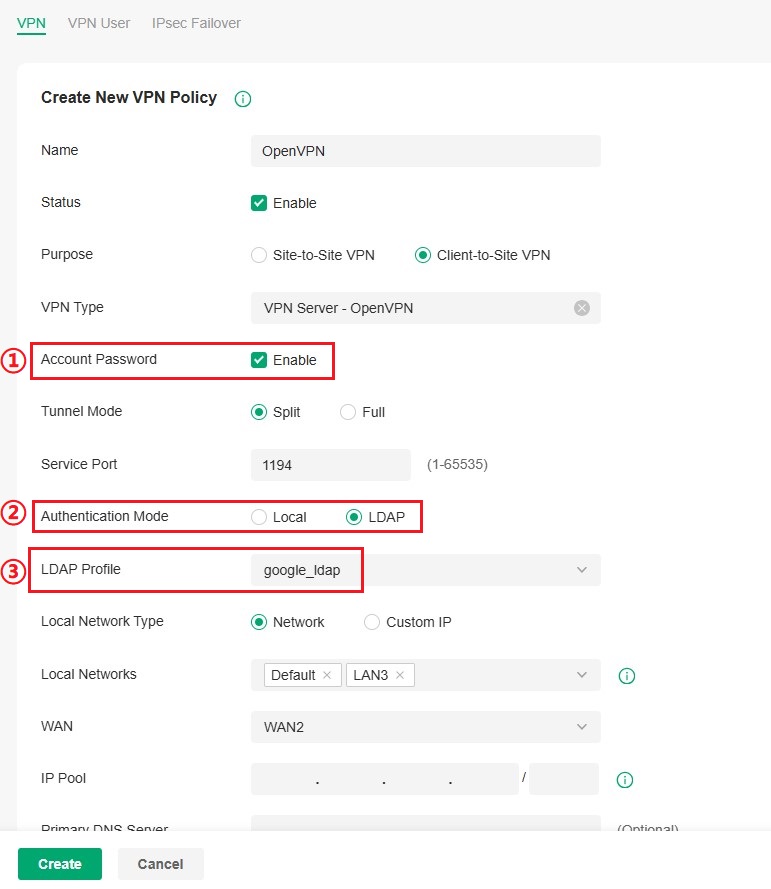
Task: Select Network as Local Network Type
Action: tap(259, 622)
